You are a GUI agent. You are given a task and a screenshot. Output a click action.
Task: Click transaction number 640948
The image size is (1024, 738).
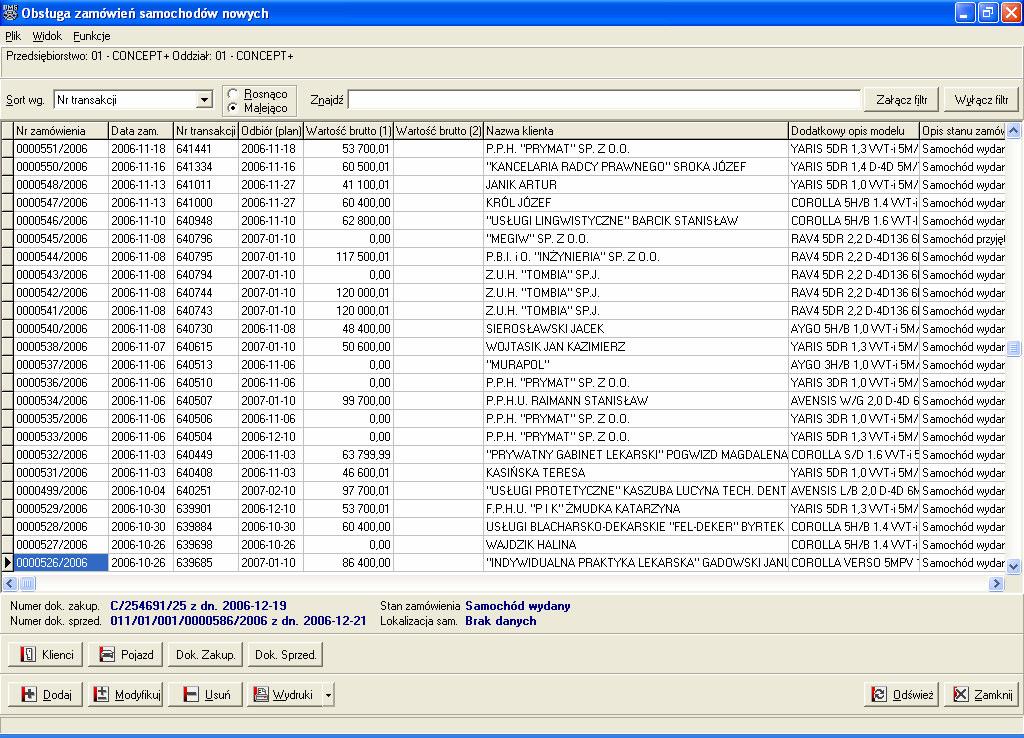[194, 221]
